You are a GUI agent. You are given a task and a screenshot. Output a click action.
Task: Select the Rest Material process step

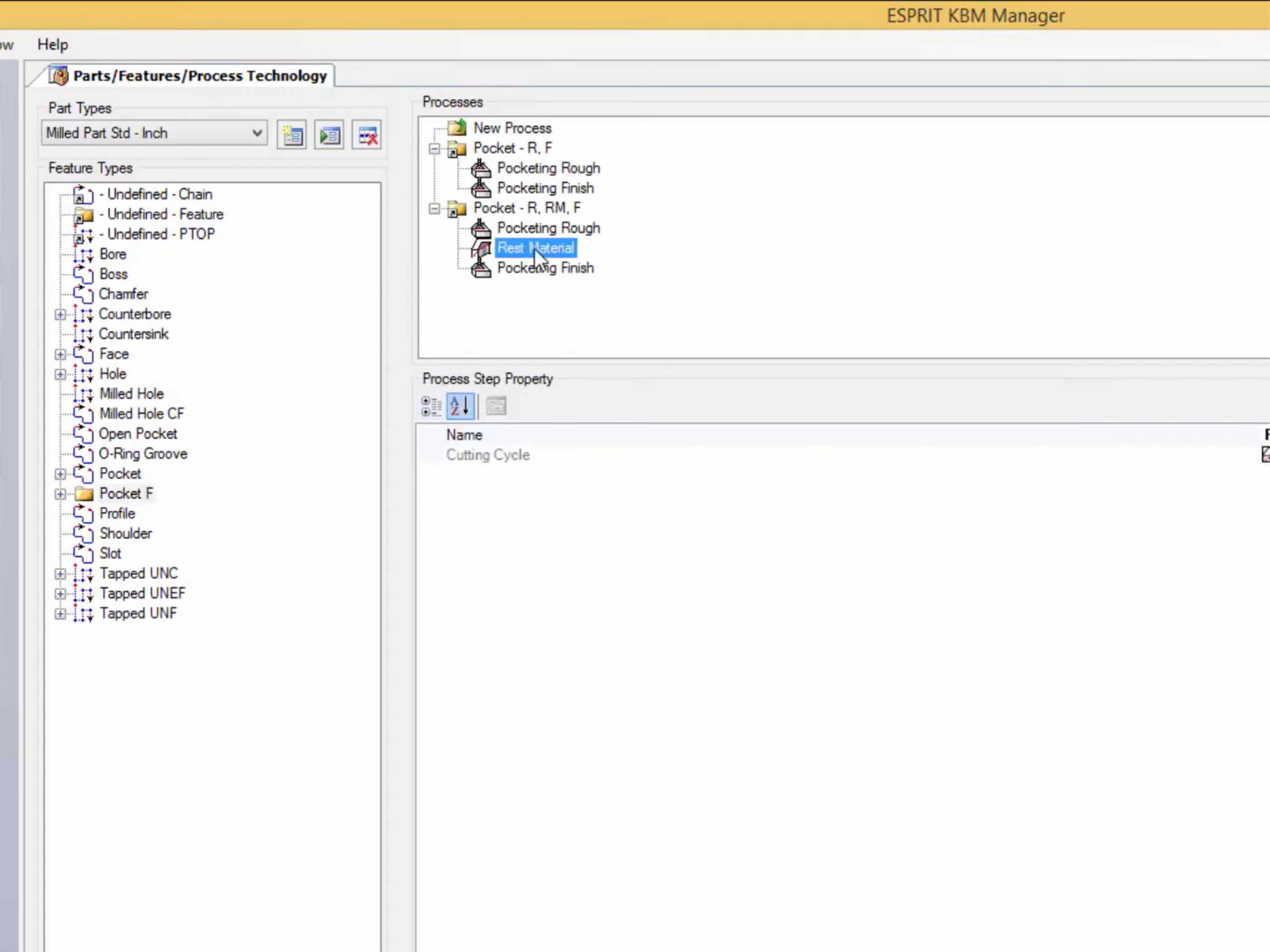point(534,248)
